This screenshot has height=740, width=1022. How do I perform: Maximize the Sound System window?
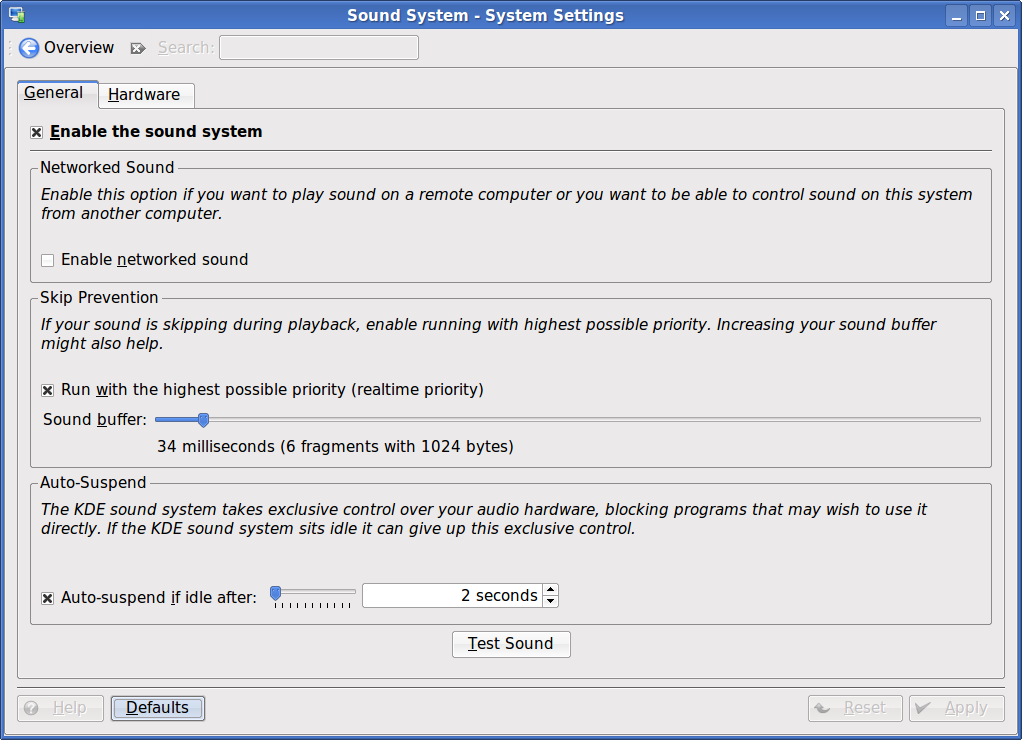point(980,15)
